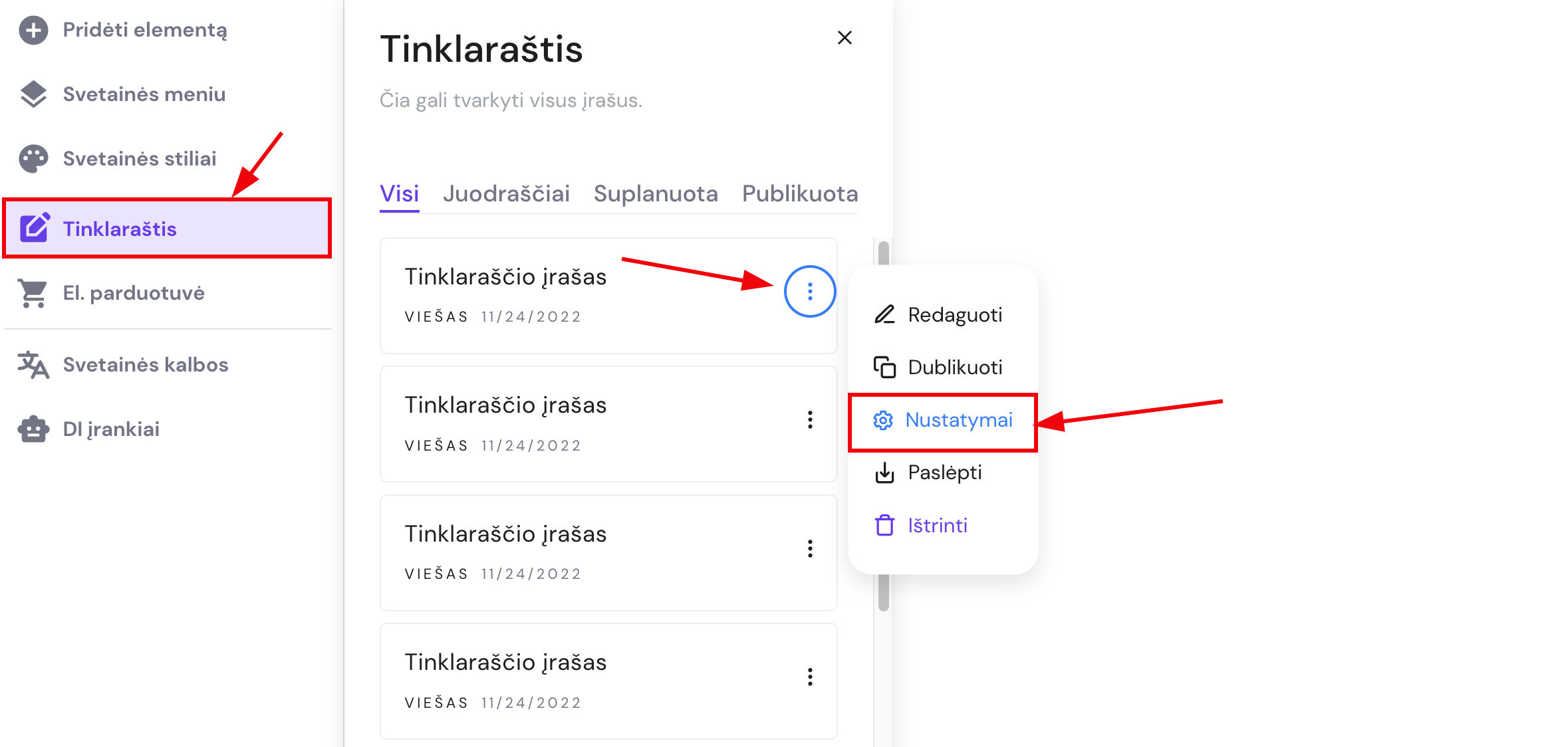1568x747 pixels.
Task: Click the Nustatymai gear icon
Action: coord(883,420)
